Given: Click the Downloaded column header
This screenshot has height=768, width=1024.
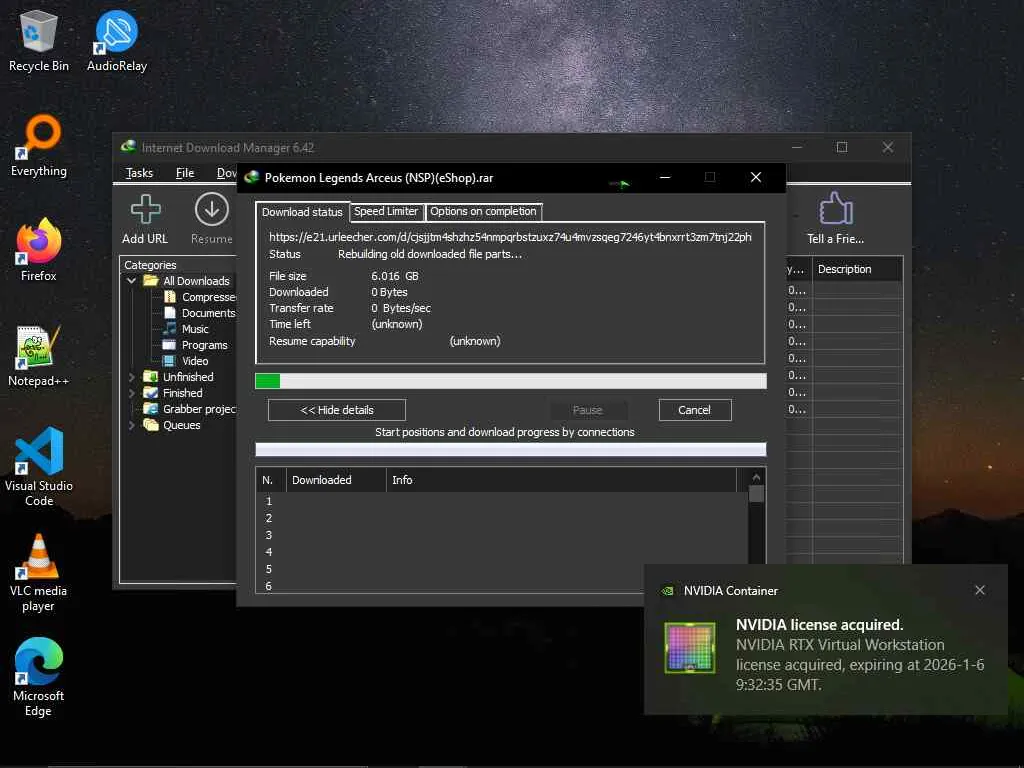Looking at the screenshot, I should click(336, 480).
